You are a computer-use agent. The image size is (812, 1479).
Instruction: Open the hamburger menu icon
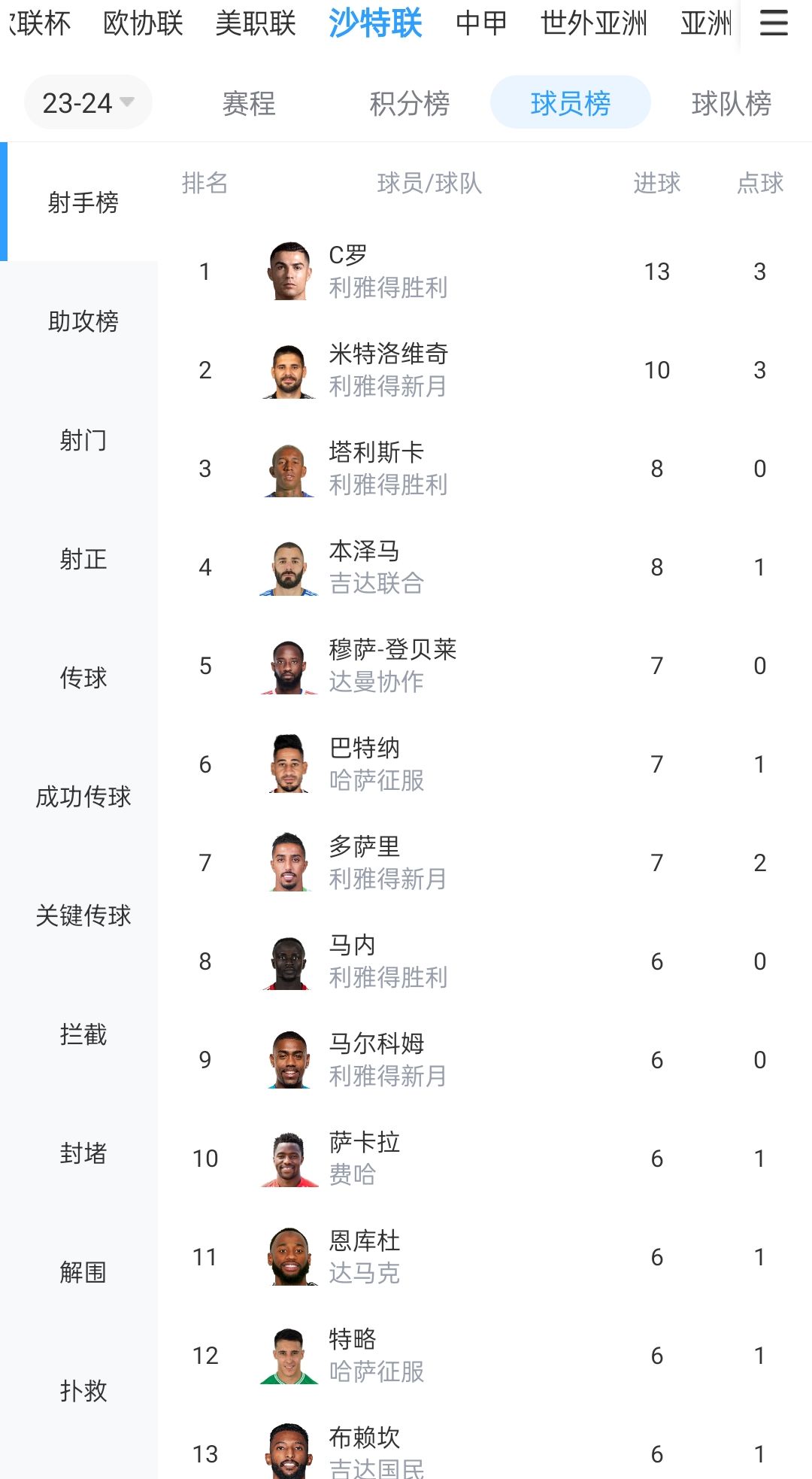(773, 23)
